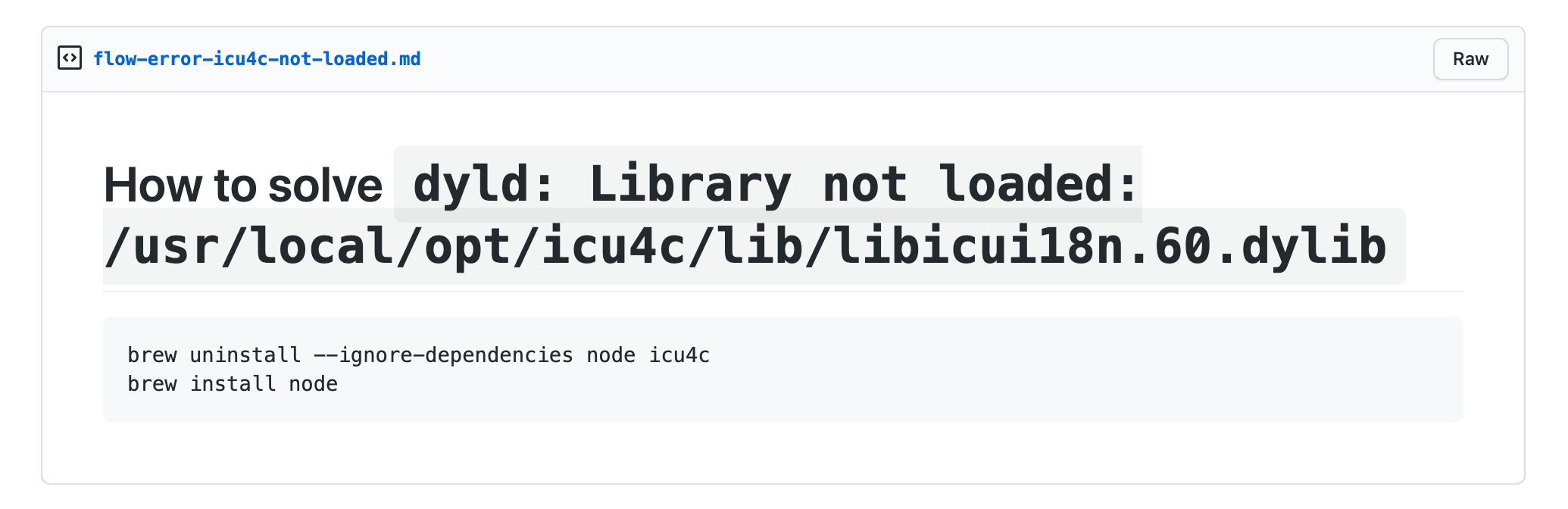Click the /usr/local/opt/icu4c library path in heading
Image resolution: width=1568 pixels, height=509 pixels.
(745, 247)
